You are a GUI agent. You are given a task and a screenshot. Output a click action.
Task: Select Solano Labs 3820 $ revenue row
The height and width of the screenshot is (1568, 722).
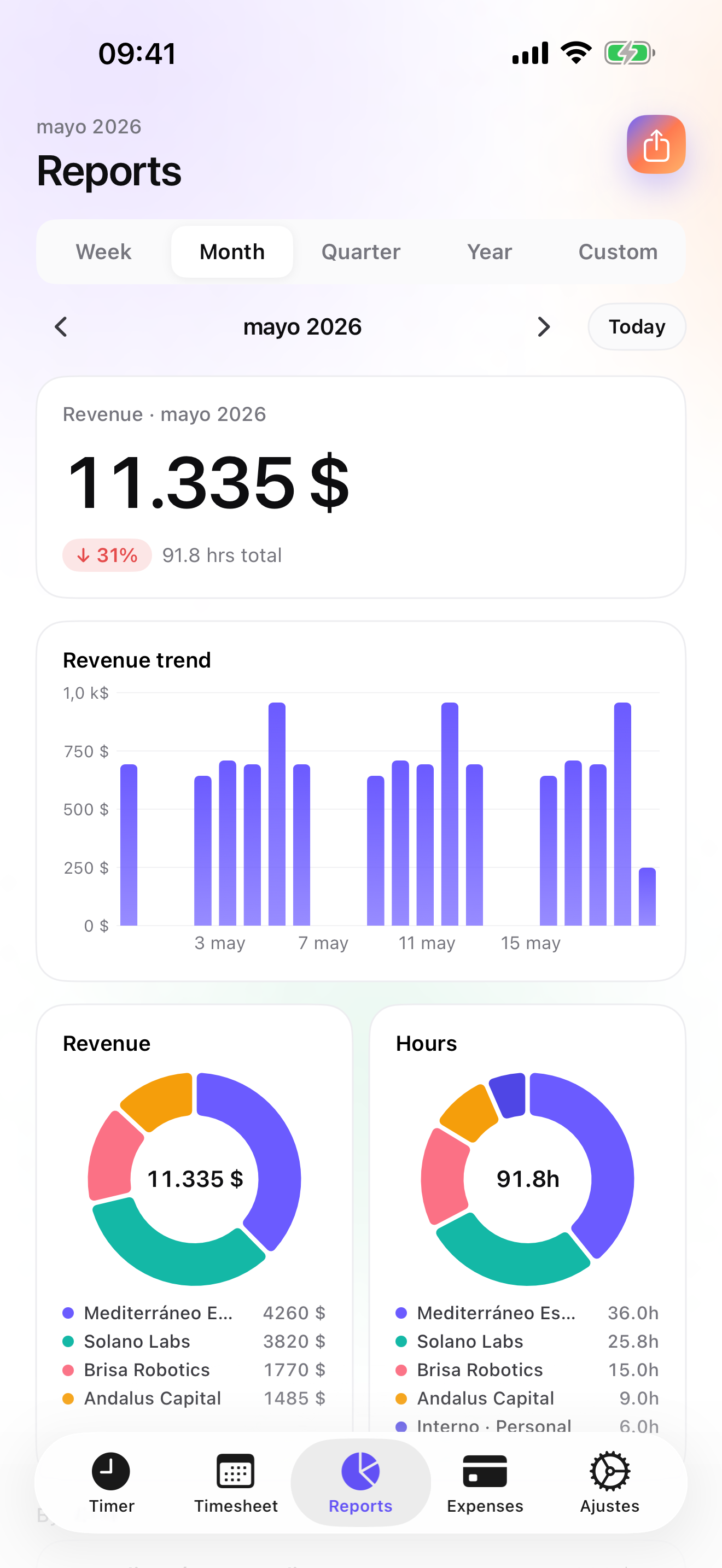[194, 1342]
